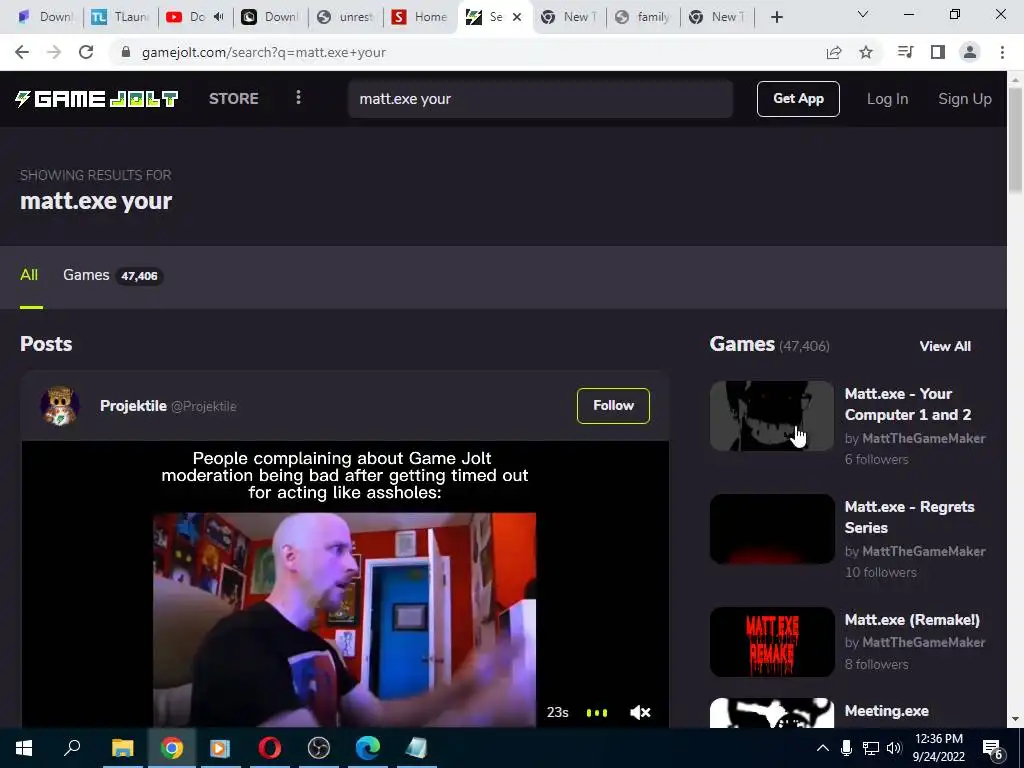The image size is (1024, 768).
Task: Select the All results tab
Action: (x=29, y=275)
